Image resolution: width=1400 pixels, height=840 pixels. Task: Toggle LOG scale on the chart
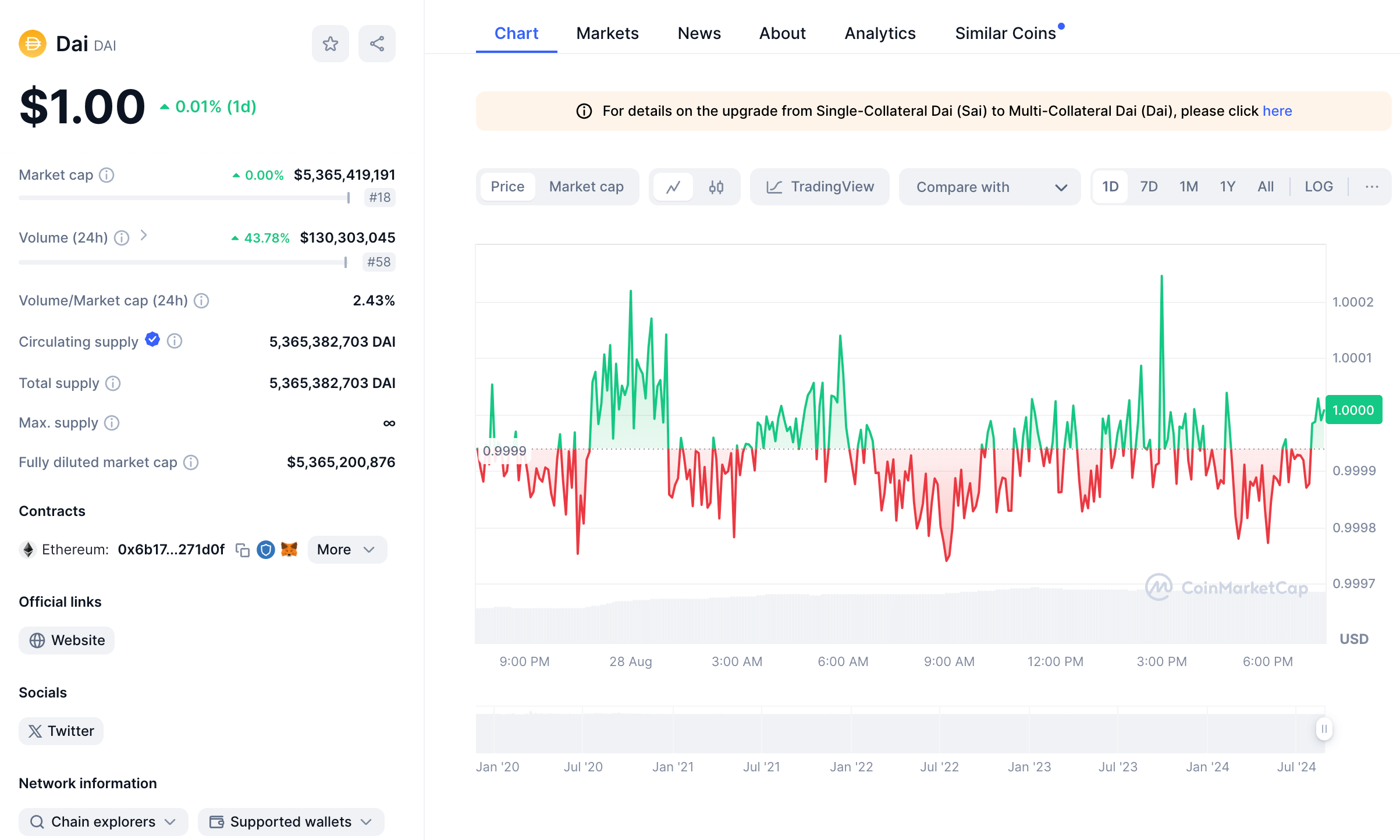[1319, 187]
